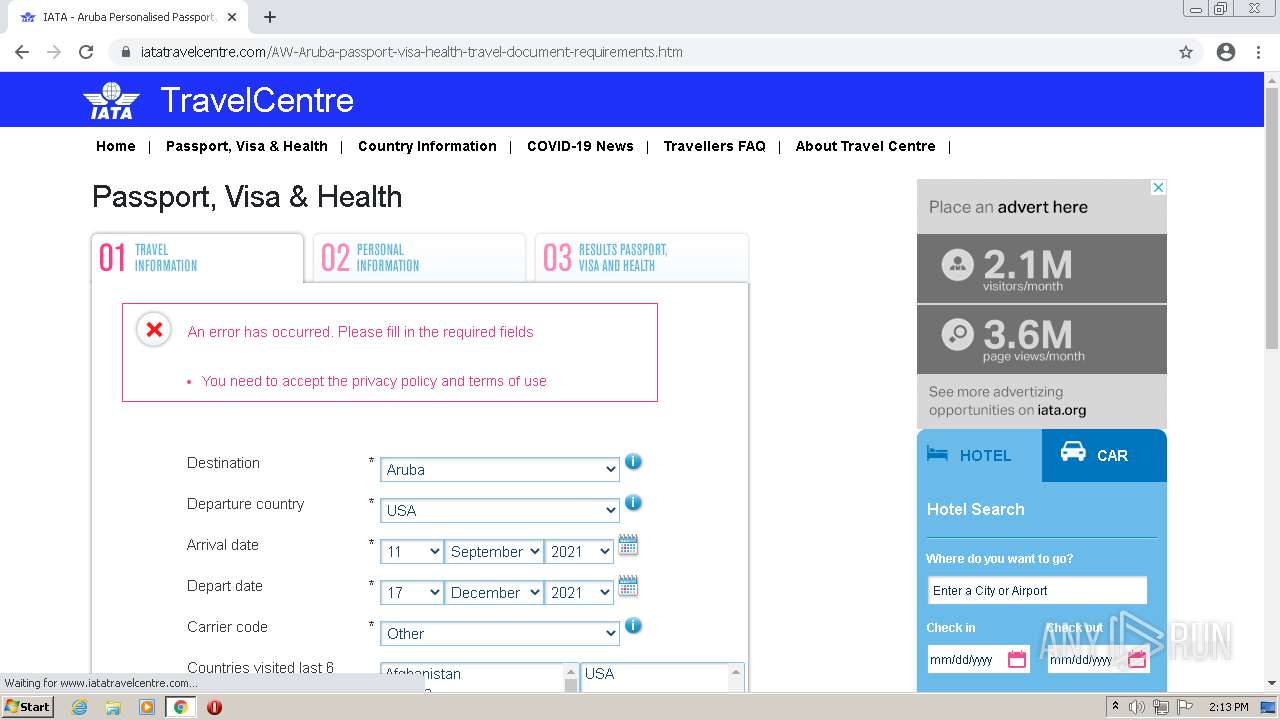Open Windows Start menu

27,707
